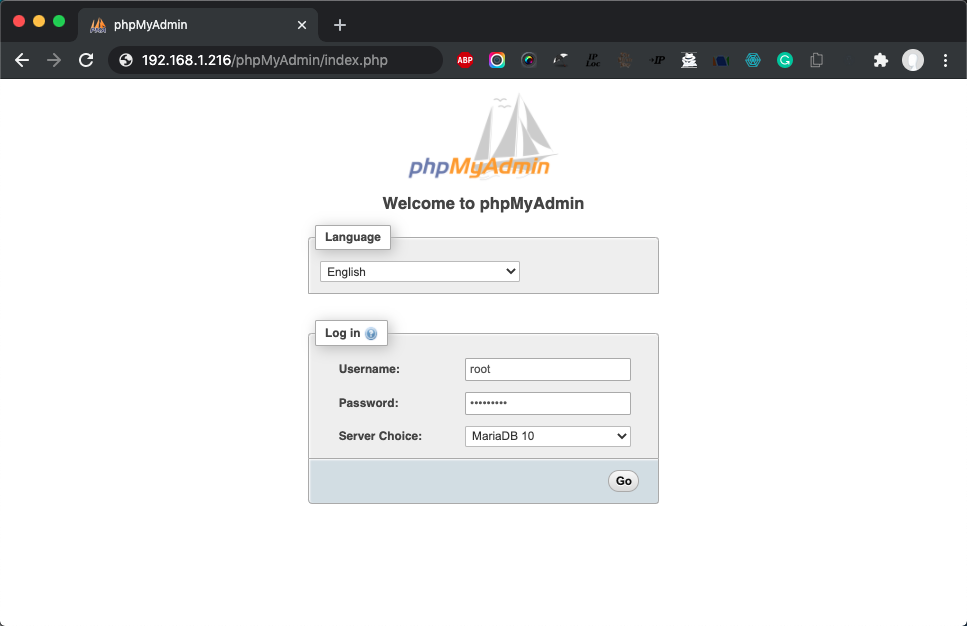Click the browser back arrow
The height and width of the screenshot is (626, 967).
(22, 60)
